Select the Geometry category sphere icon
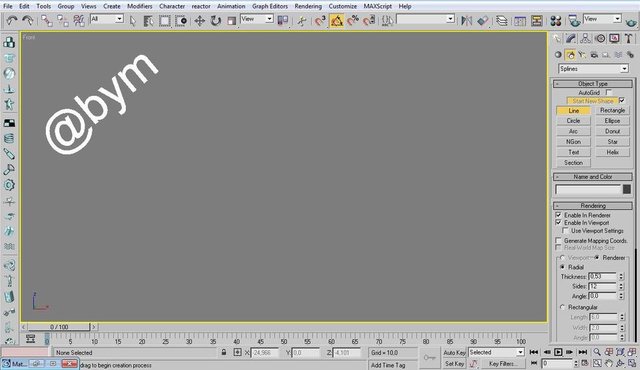The width and height of the screenshot is (640, 370). (558, 55)
